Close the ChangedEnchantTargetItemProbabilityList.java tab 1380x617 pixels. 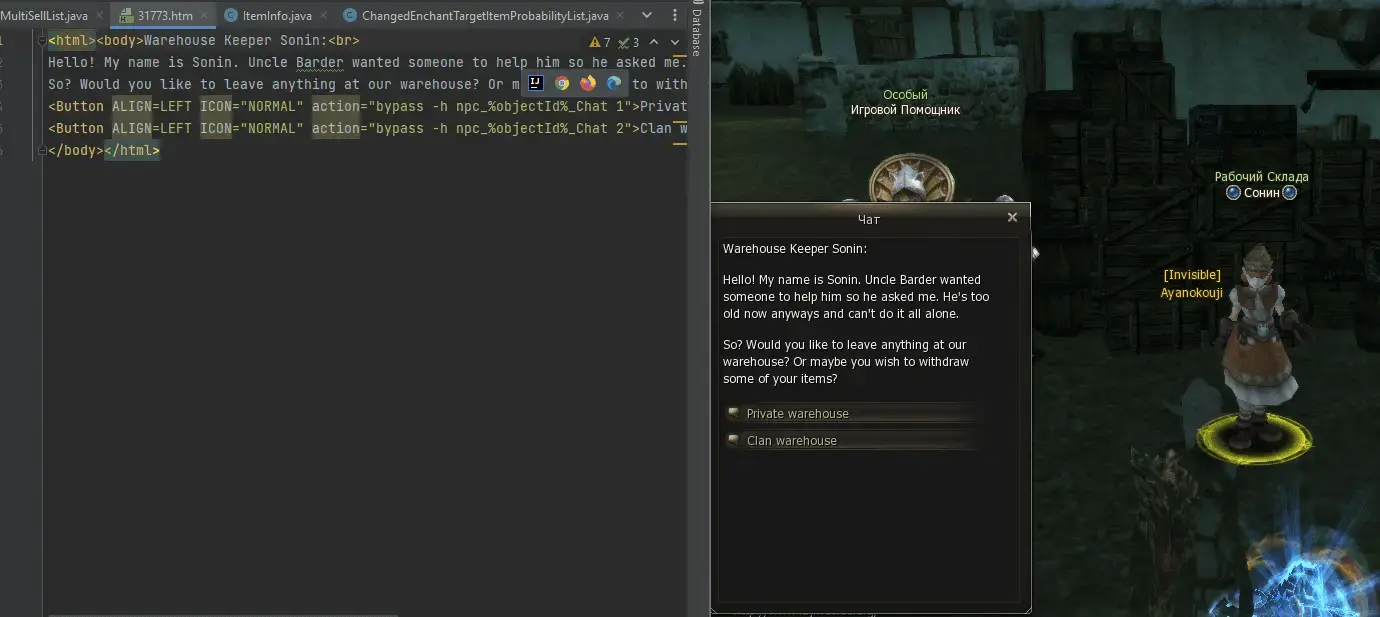point(620,16)
